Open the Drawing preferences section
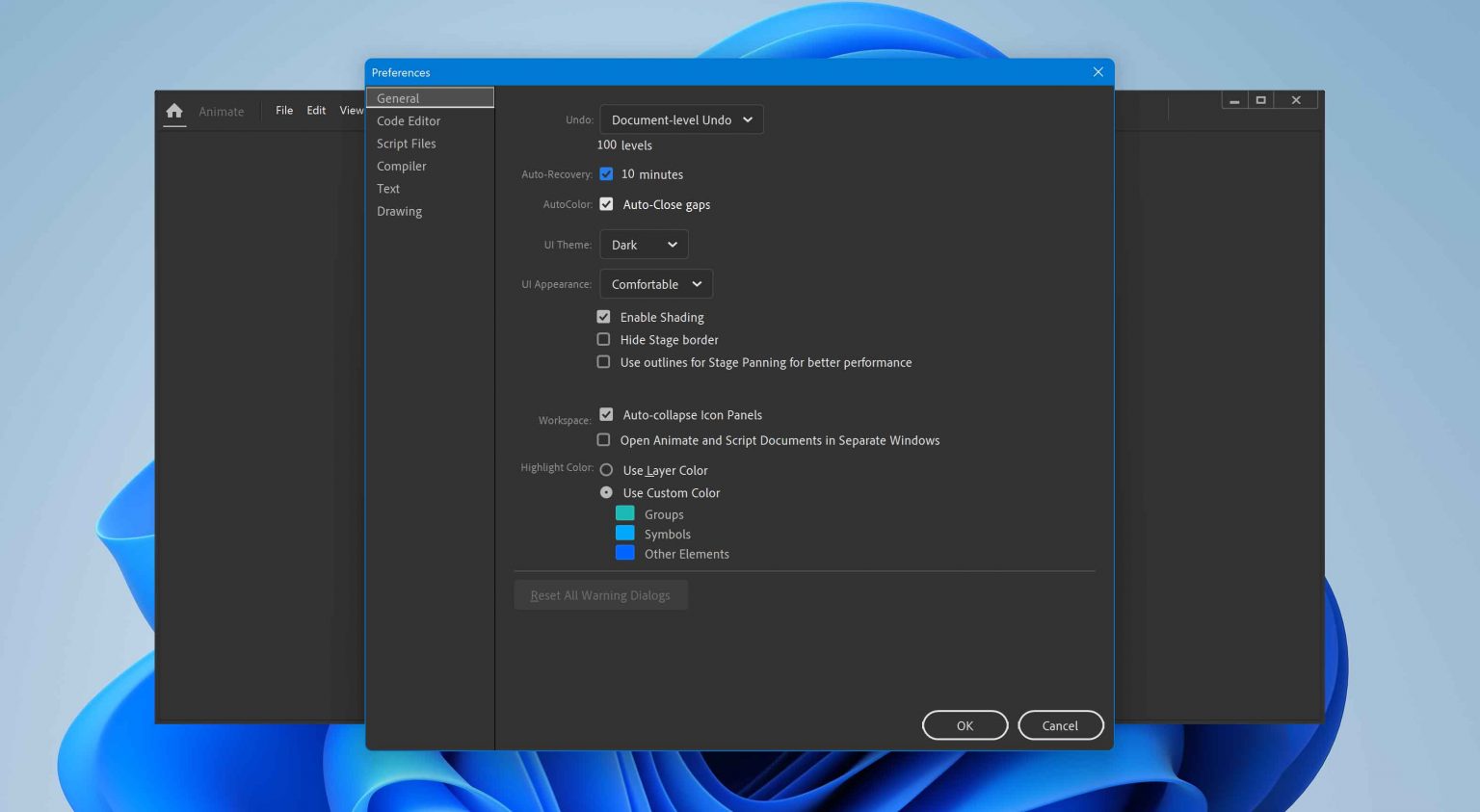This screenshot has width=1480, height=812. click(x=399, y=211)
